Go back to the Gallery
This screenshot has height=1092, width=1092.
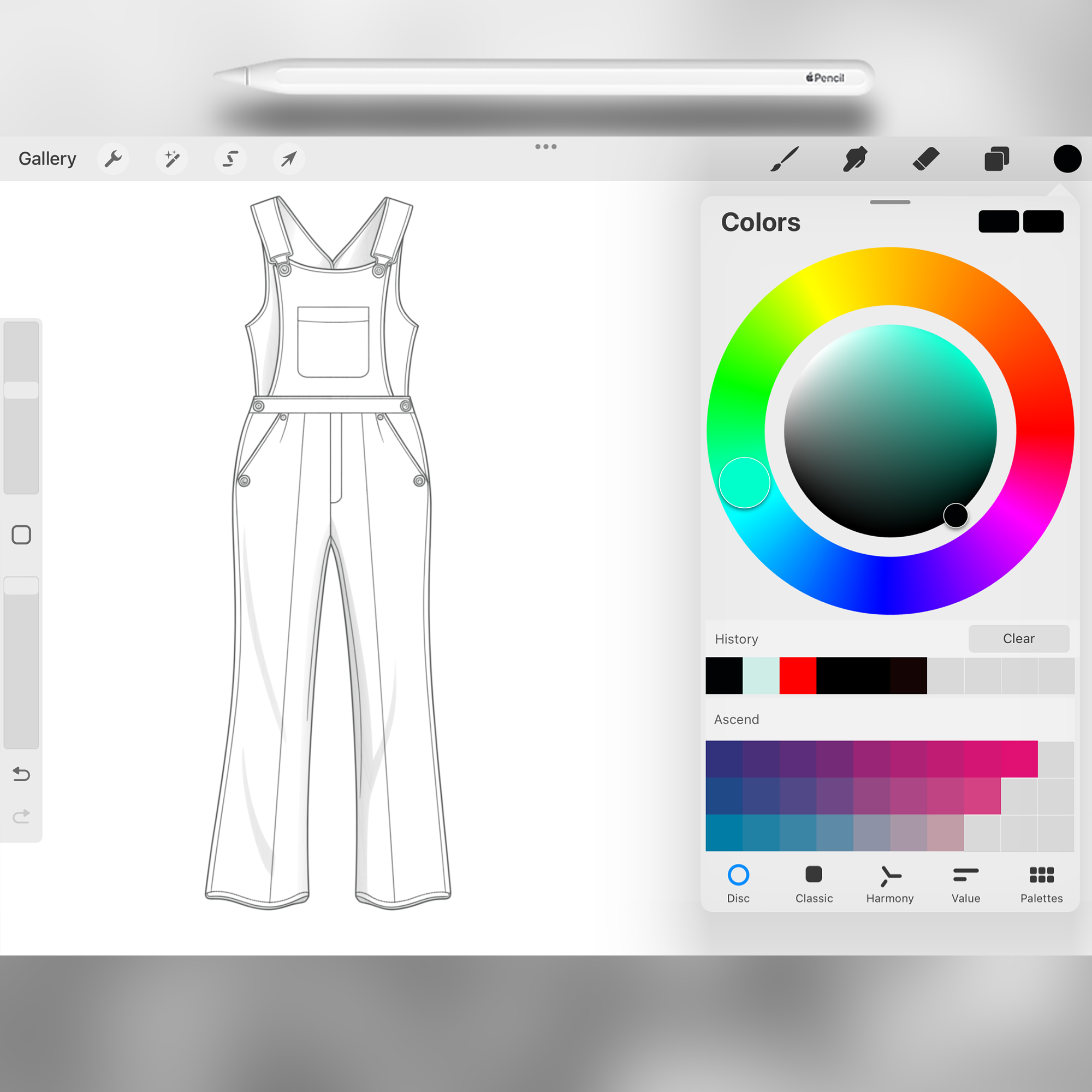[48, 159]
